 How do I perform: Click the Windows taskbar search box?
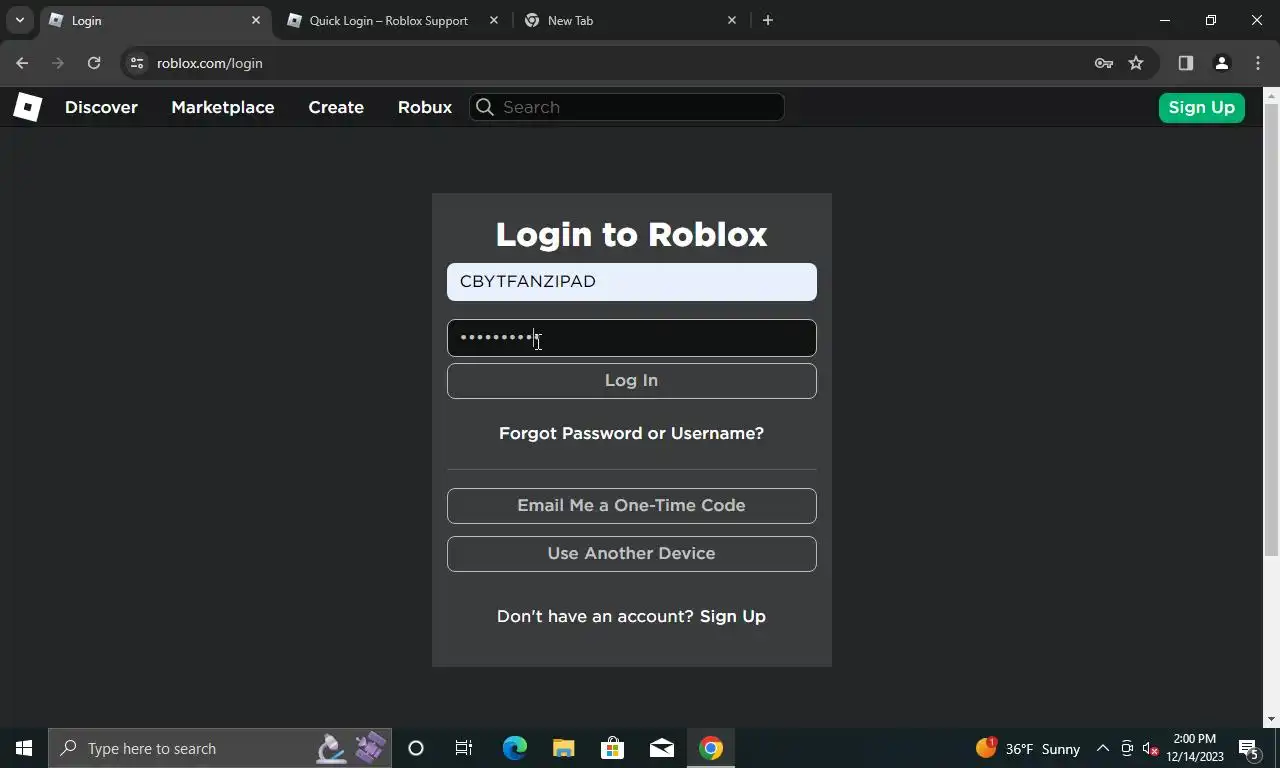(220, 748)
